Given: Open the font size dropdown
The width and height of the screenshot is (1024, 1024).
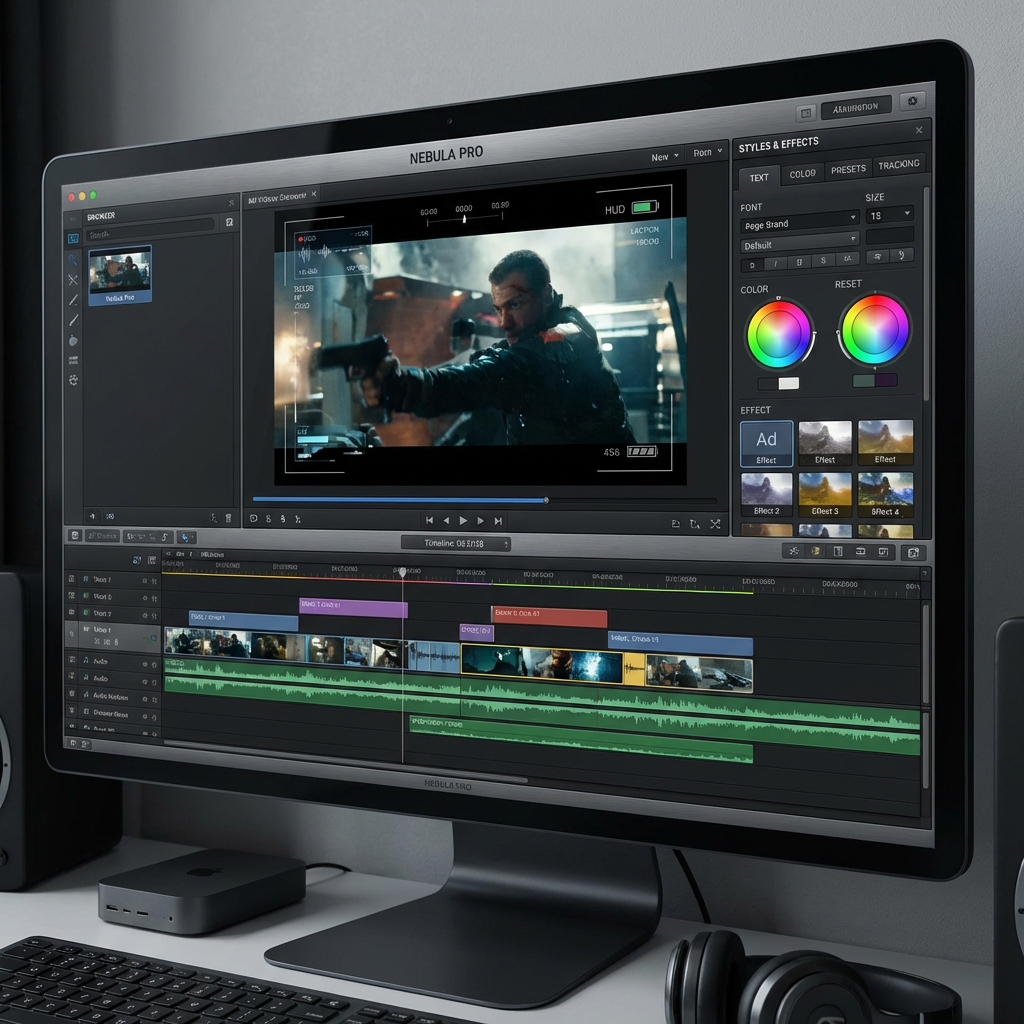Looking at the screenshot, I should click(x=889, y=215).
